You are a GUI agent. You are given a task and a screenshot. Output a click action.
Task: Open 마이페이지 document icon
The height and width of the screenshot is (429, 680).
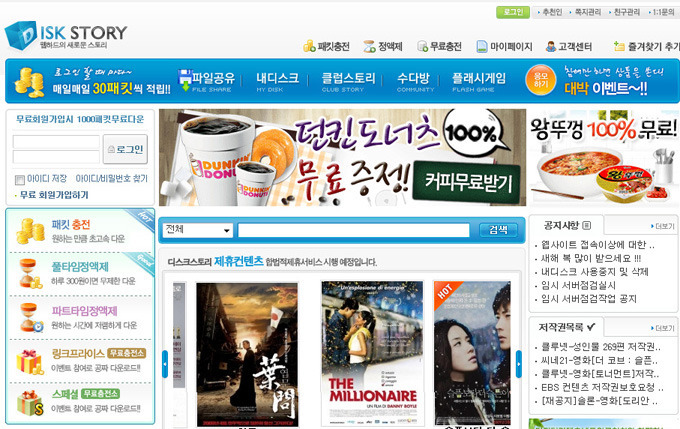click(x=482, y=46)
